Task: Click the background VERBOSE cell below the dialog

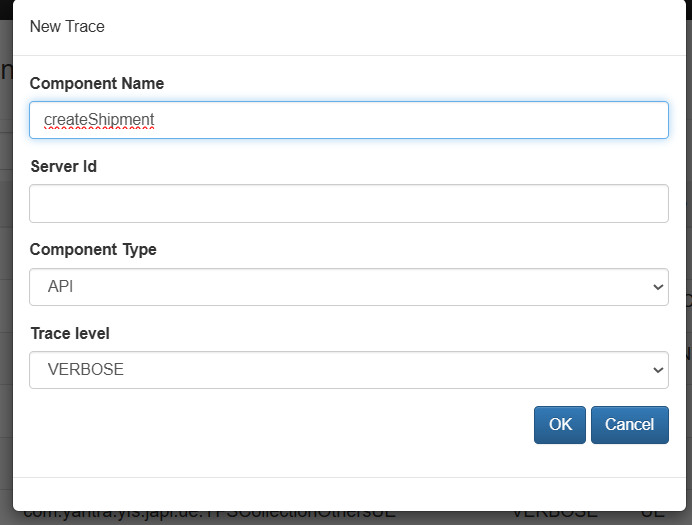Action: (x=553, y=514)
